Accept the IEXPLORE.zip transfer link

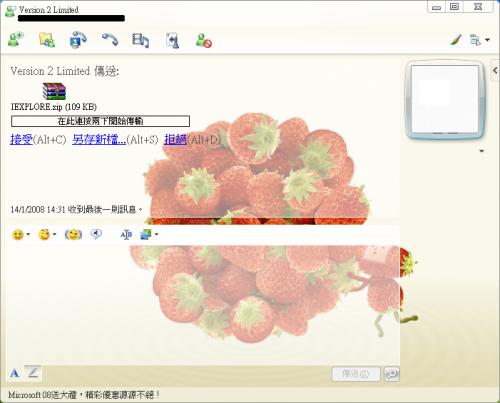coord(22,139)
